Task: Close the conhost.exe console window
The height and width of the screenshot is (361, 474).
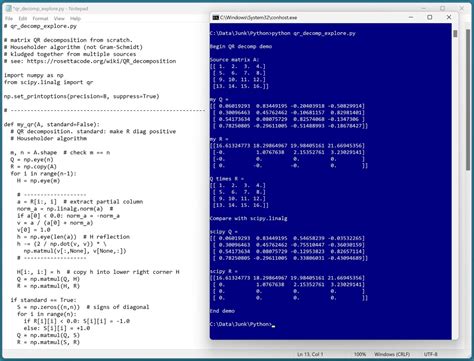Action: (449, 17)
